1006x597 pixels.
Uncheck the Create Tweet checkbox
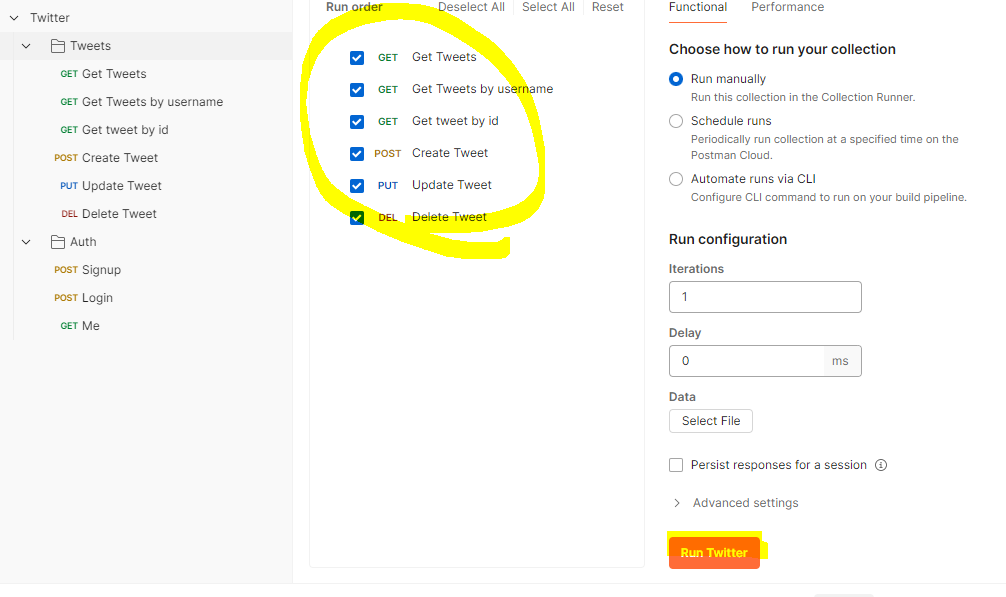point(357,154)
